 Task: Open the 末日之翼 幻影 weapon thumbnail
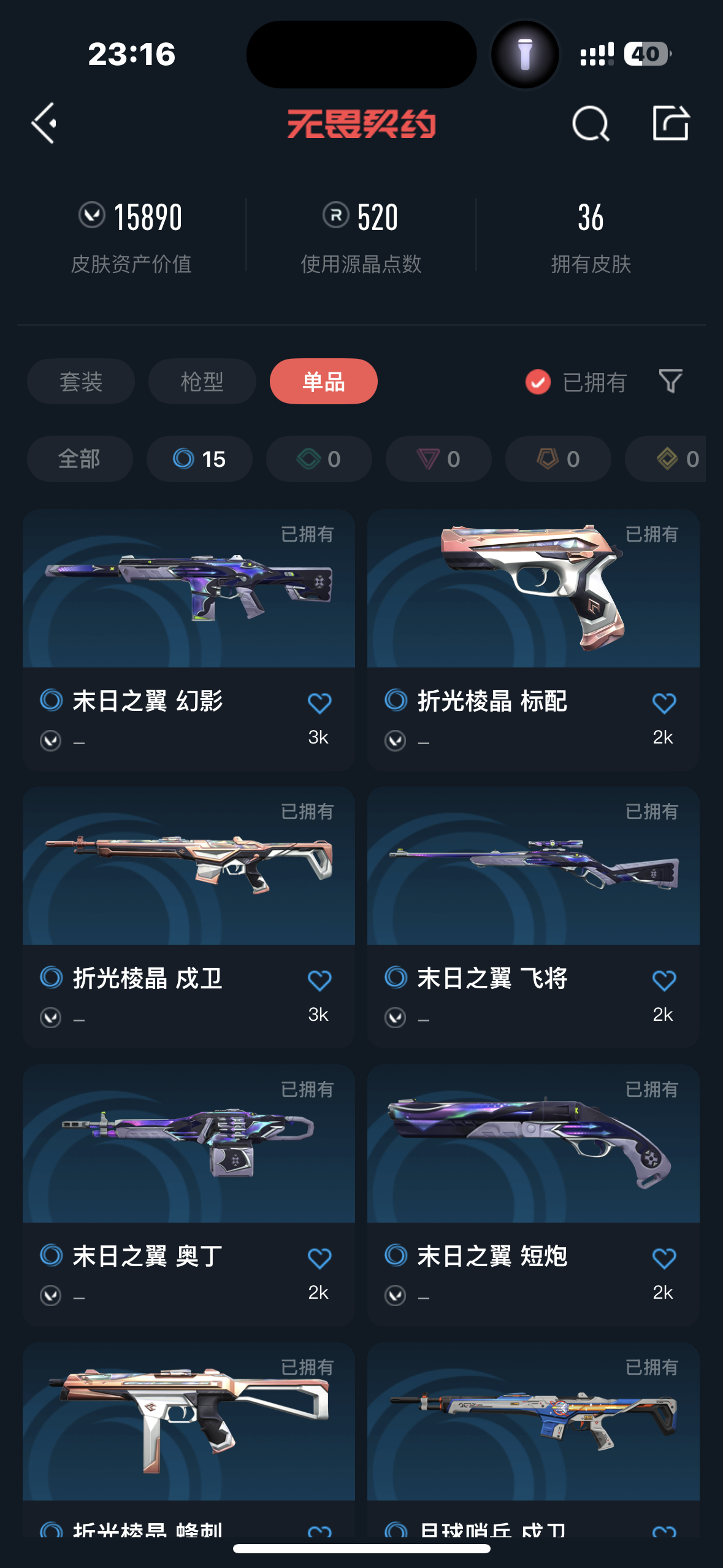[x=189, y=588]
